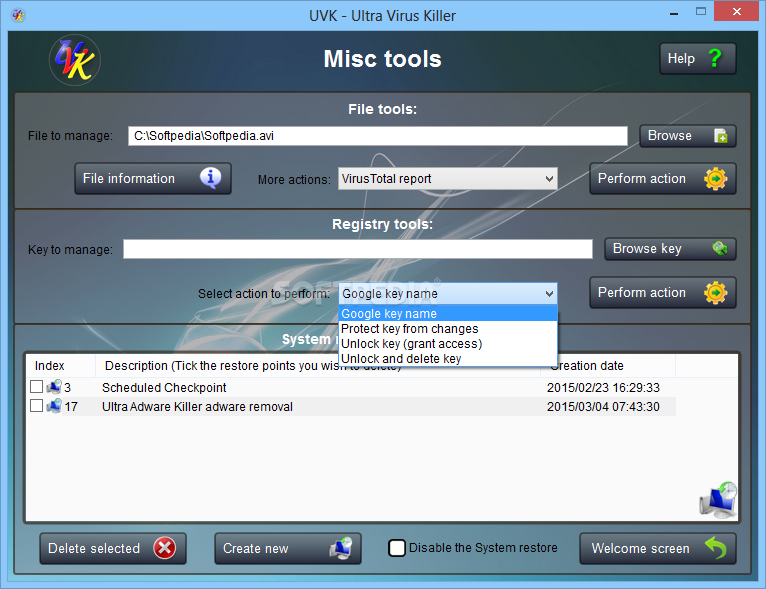Close the UVK window
Screen dimensions: 766x589
click(x=736, y=11)
